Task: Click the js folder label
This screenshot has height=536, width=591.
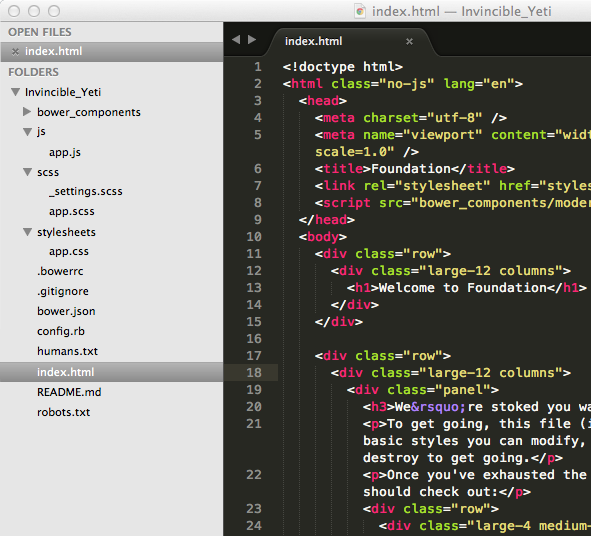Action: (x=41, y=132)
